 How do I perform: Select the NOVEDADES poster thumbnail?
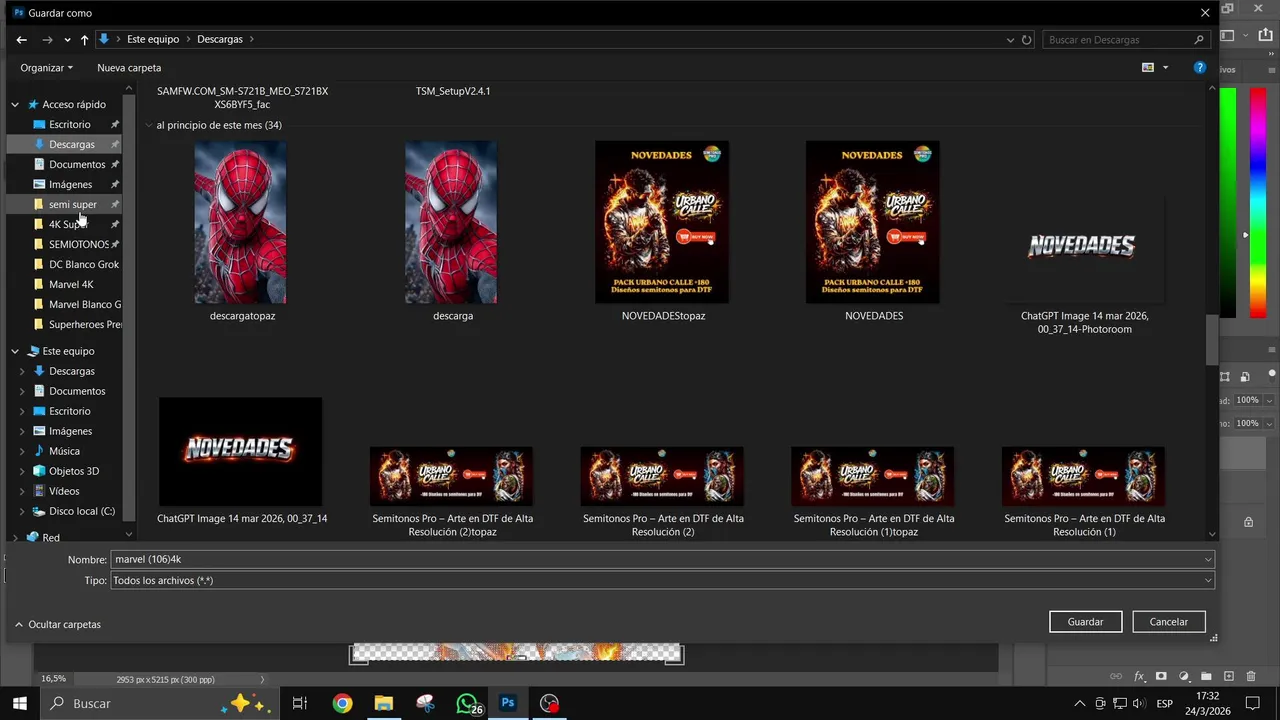pos(873,222)
